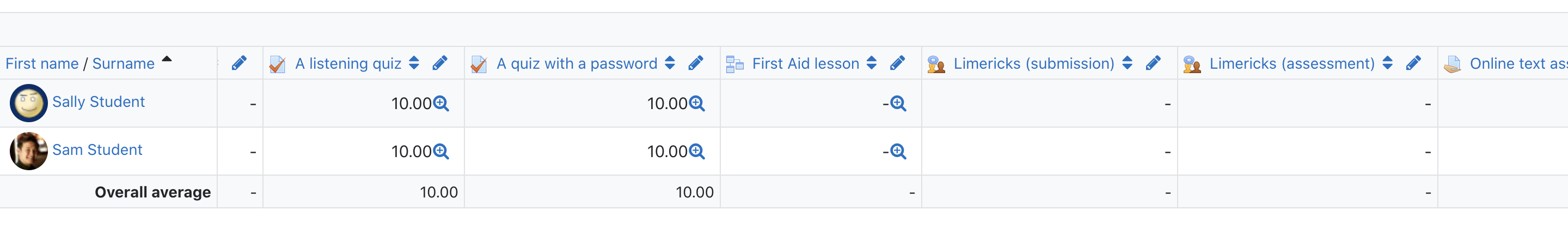
Task: Open Sally Student's profile link
Action: (x=99, y=103)
